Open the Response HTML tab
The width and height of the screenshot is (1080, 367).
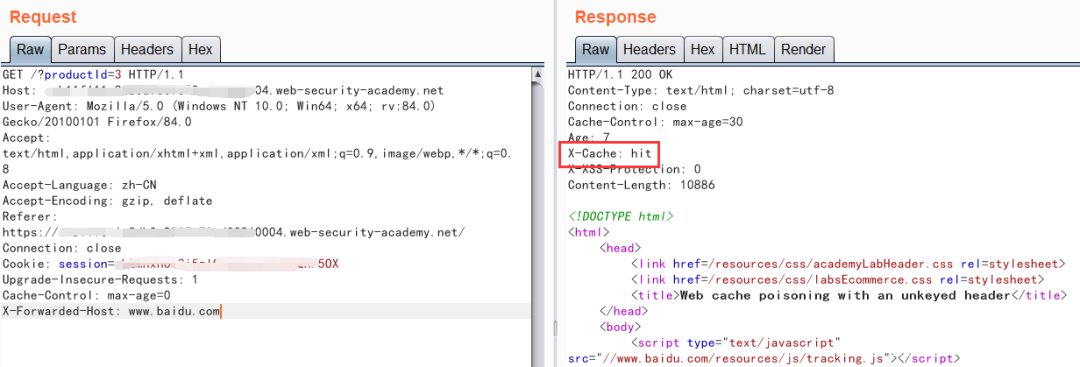click(747, 50)
